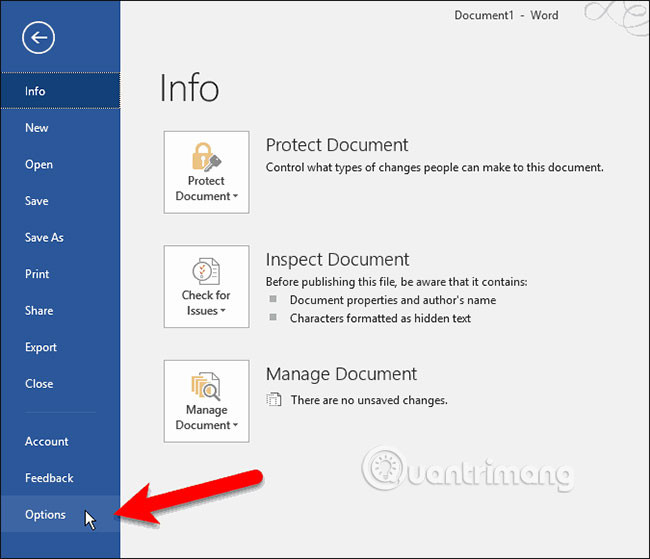Open the Share page
This screenshot has height=559, width=650.
pos(39,311)
